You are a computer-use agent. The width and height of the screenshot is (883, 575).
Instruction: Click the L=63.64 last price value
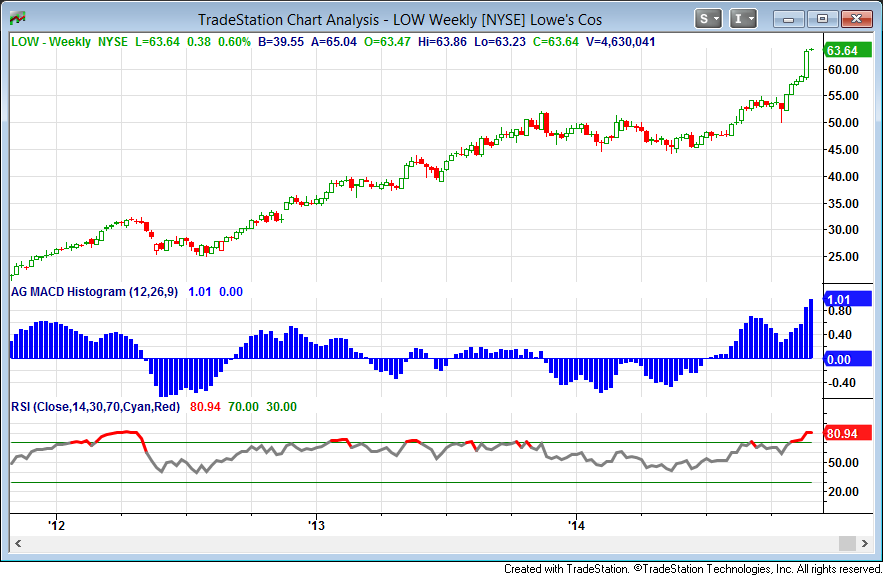click(157, 42)
